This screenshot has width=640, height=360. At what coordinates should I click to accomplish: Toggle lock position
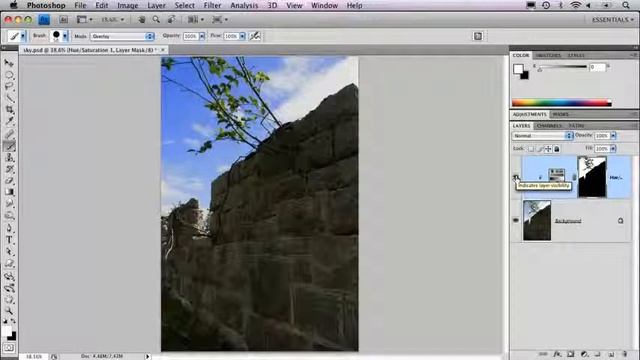548,149
